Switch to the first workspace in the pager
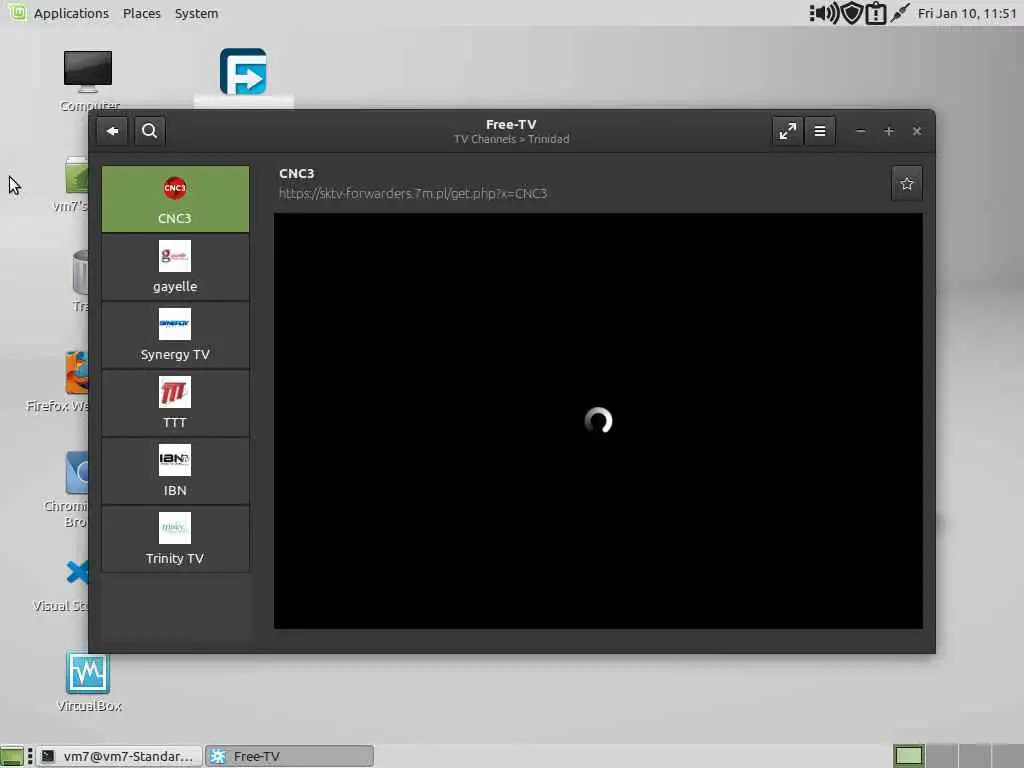1024x768 pixels. click(x=908, y=756)
